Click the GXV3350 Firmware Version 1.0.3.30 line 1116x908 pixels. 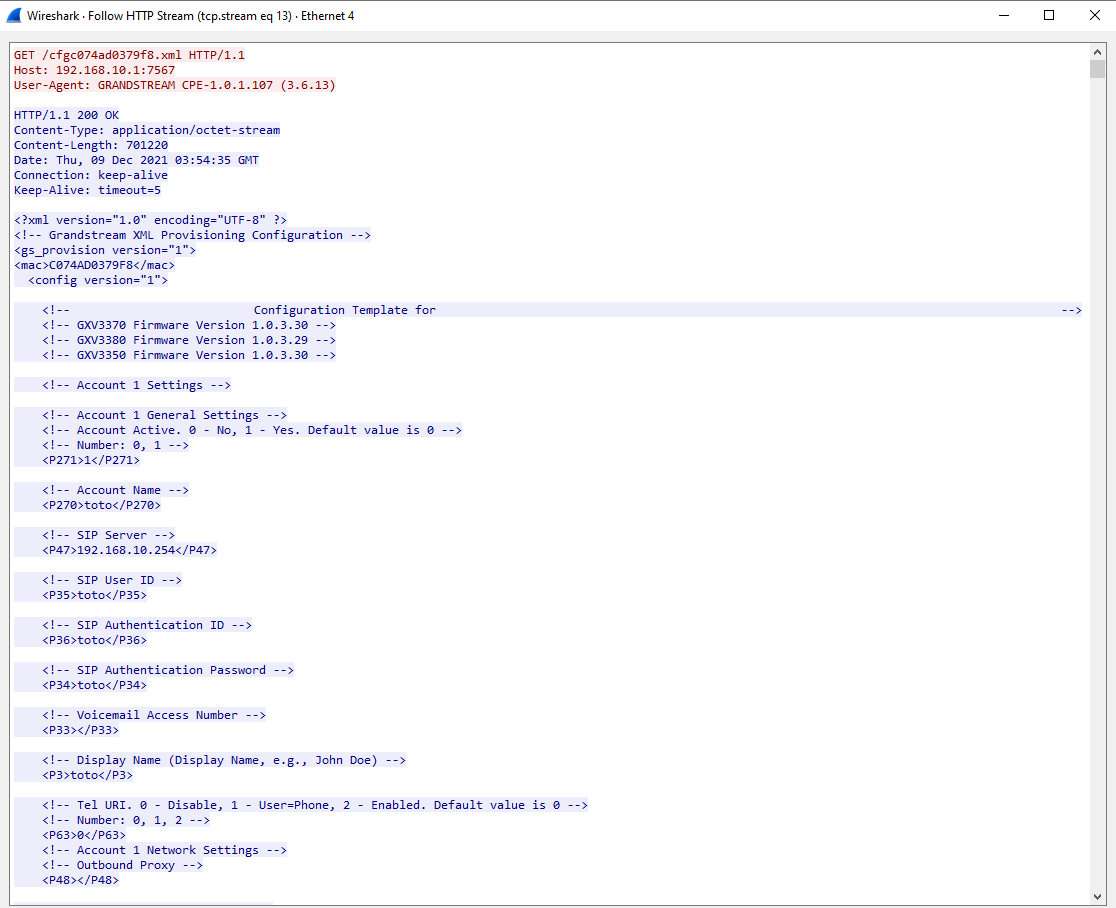click(x=189, y=354)
